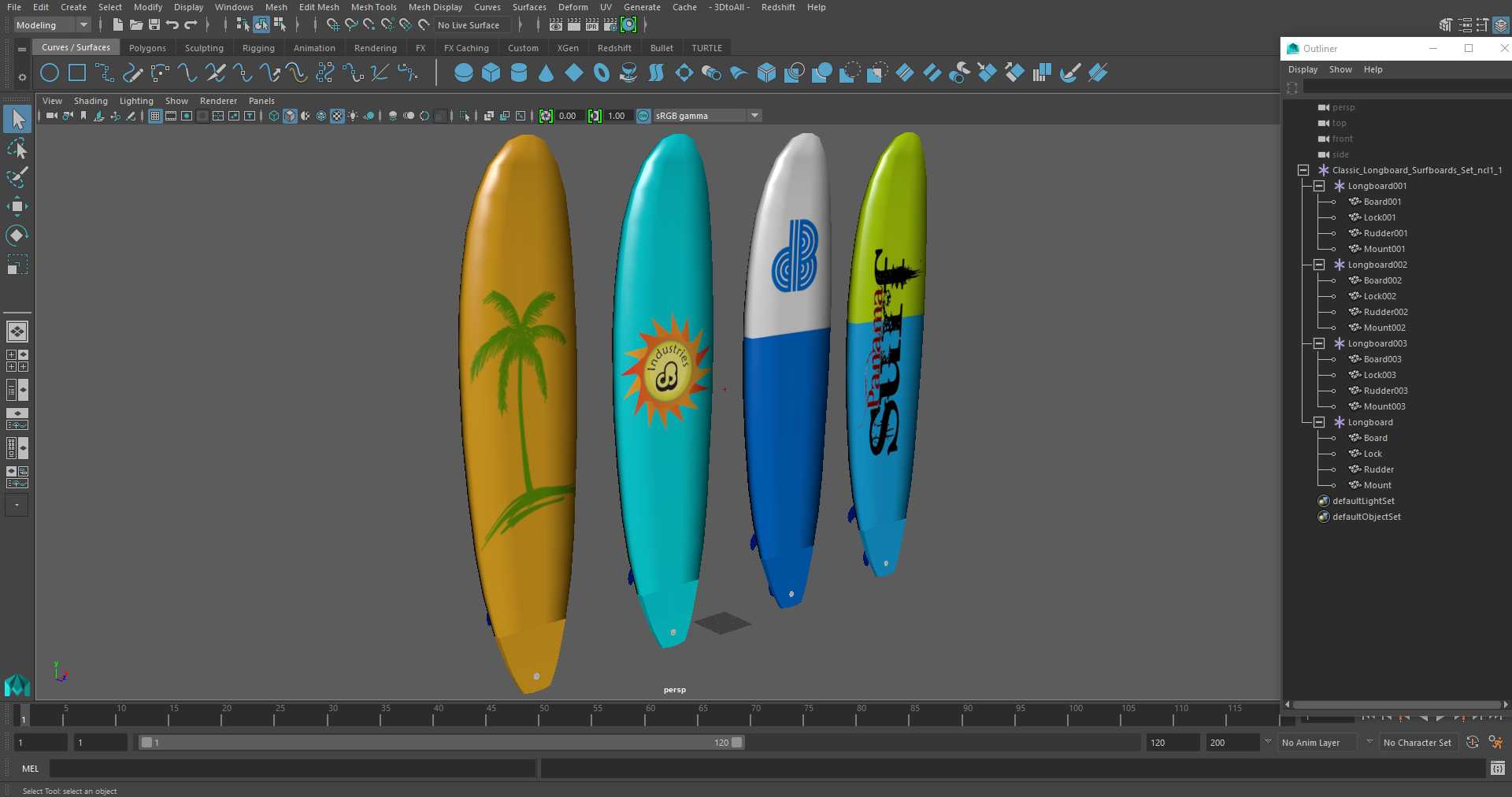Image resolution: width=1512 pixels, height=797 pixels.
Task: Select defaultLightSet in the Outliner
Action: [x=1363, y=501]
